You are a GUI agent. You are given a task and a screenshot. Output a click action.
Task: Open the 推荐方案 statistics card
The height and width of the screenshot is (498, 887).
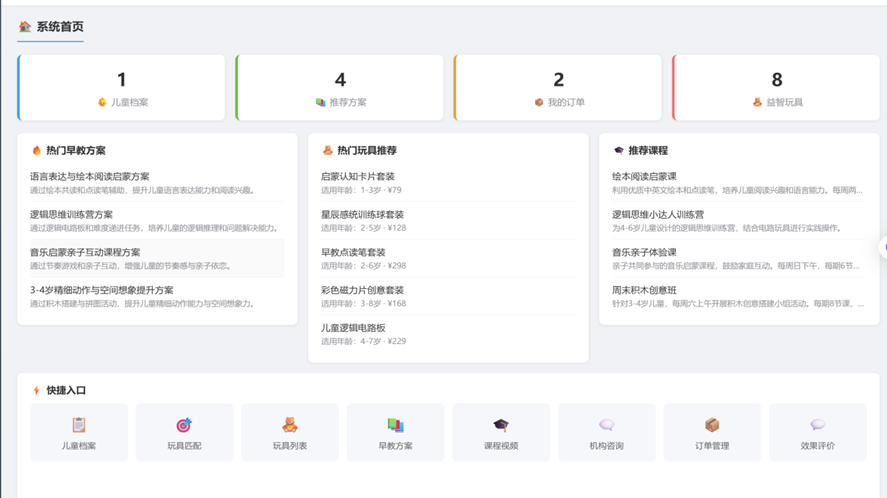tap(339, 88)
